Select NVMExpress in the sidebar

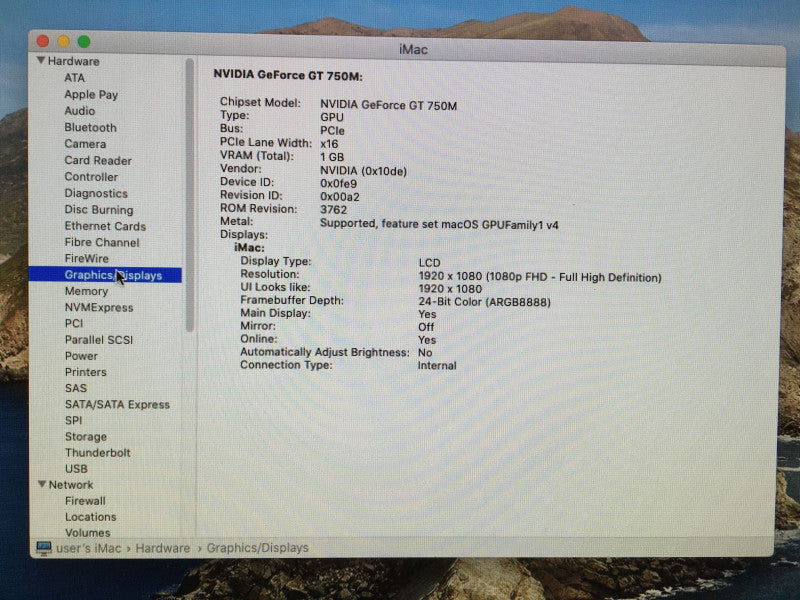(x=99, y=307)
